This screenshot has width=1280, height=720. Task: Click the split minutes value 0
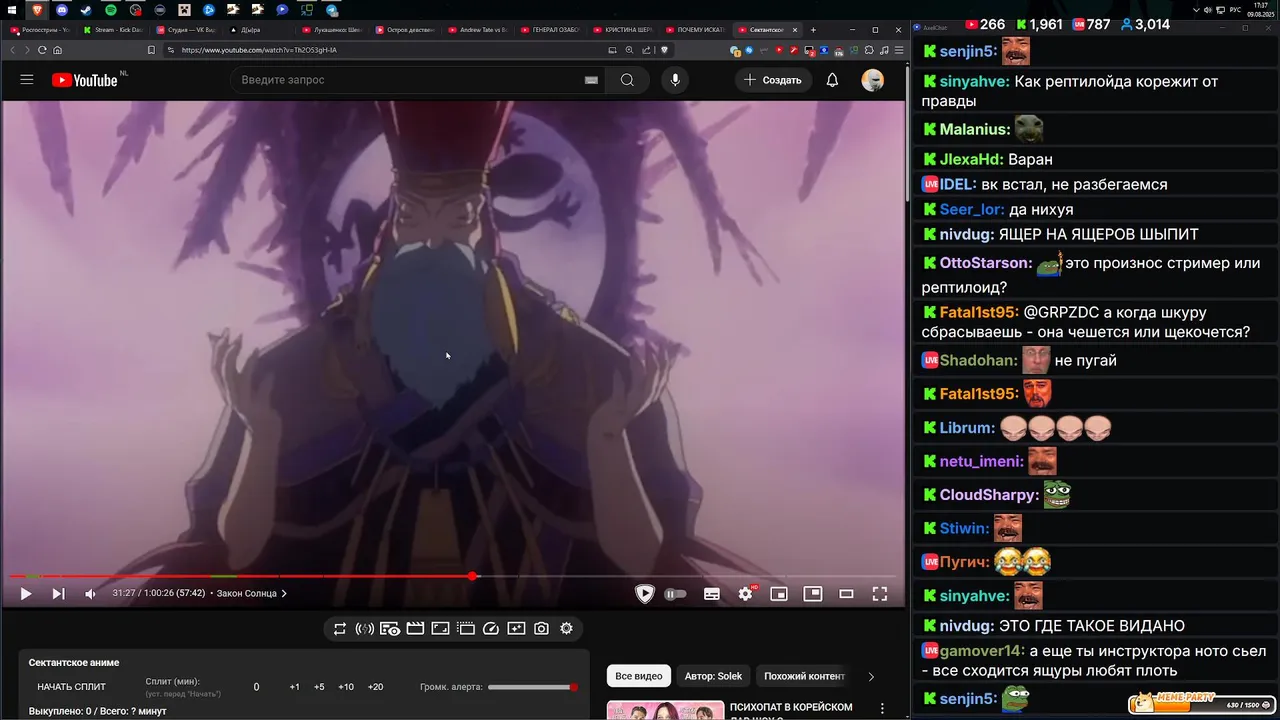pyautogui.click(x=256, y=687)
